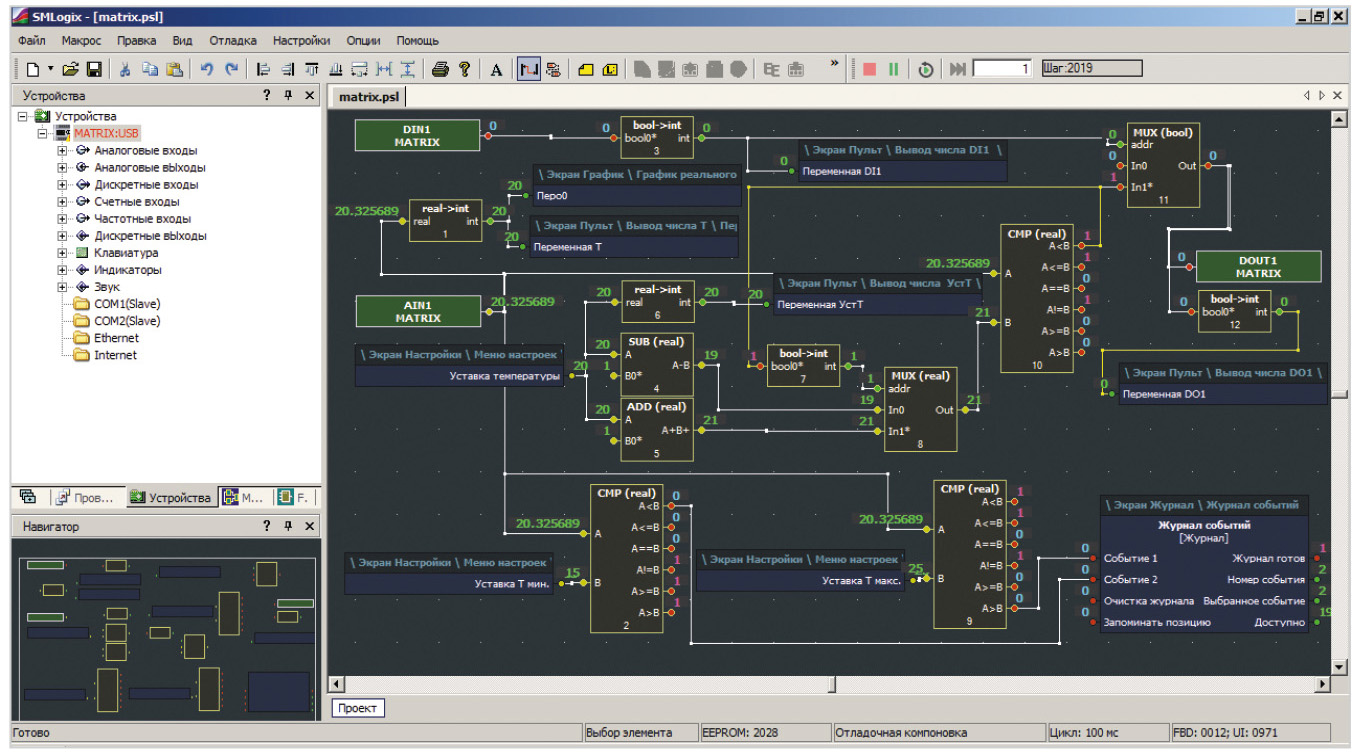Click the Undo arrow icon
This screenshot has width=1357, height=755.
pos(206,69)
